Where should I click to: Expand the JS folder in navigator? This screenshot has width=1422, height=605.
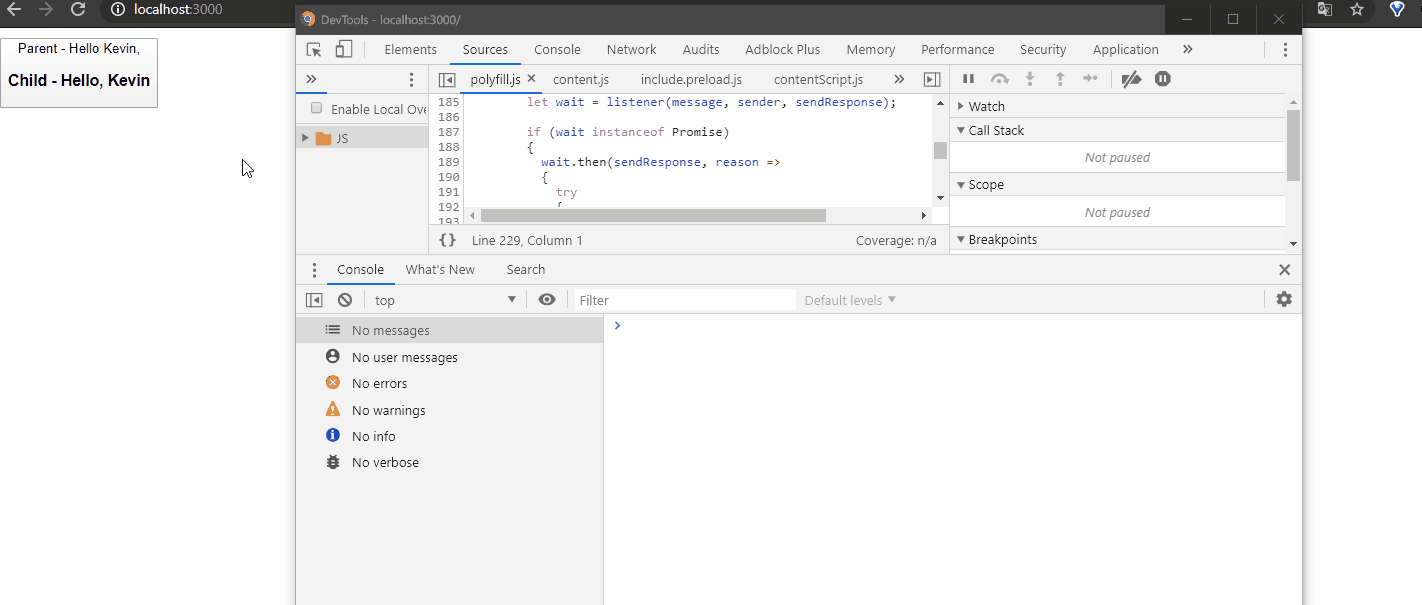click(306, 138)
